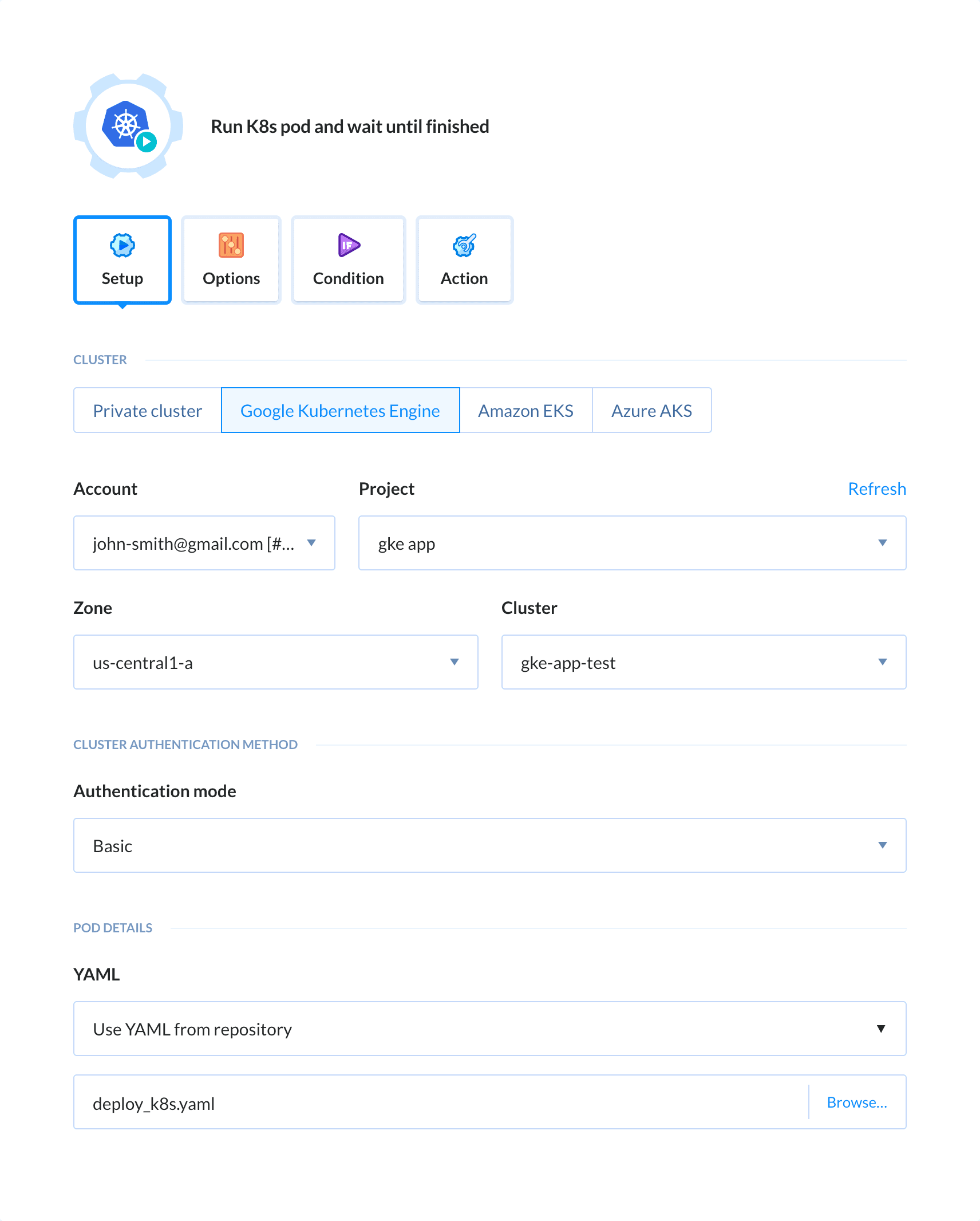The image size is (980, 1221).
Task: Switch cluster type to Amazon EKS
Action: [x=525, y=410]
